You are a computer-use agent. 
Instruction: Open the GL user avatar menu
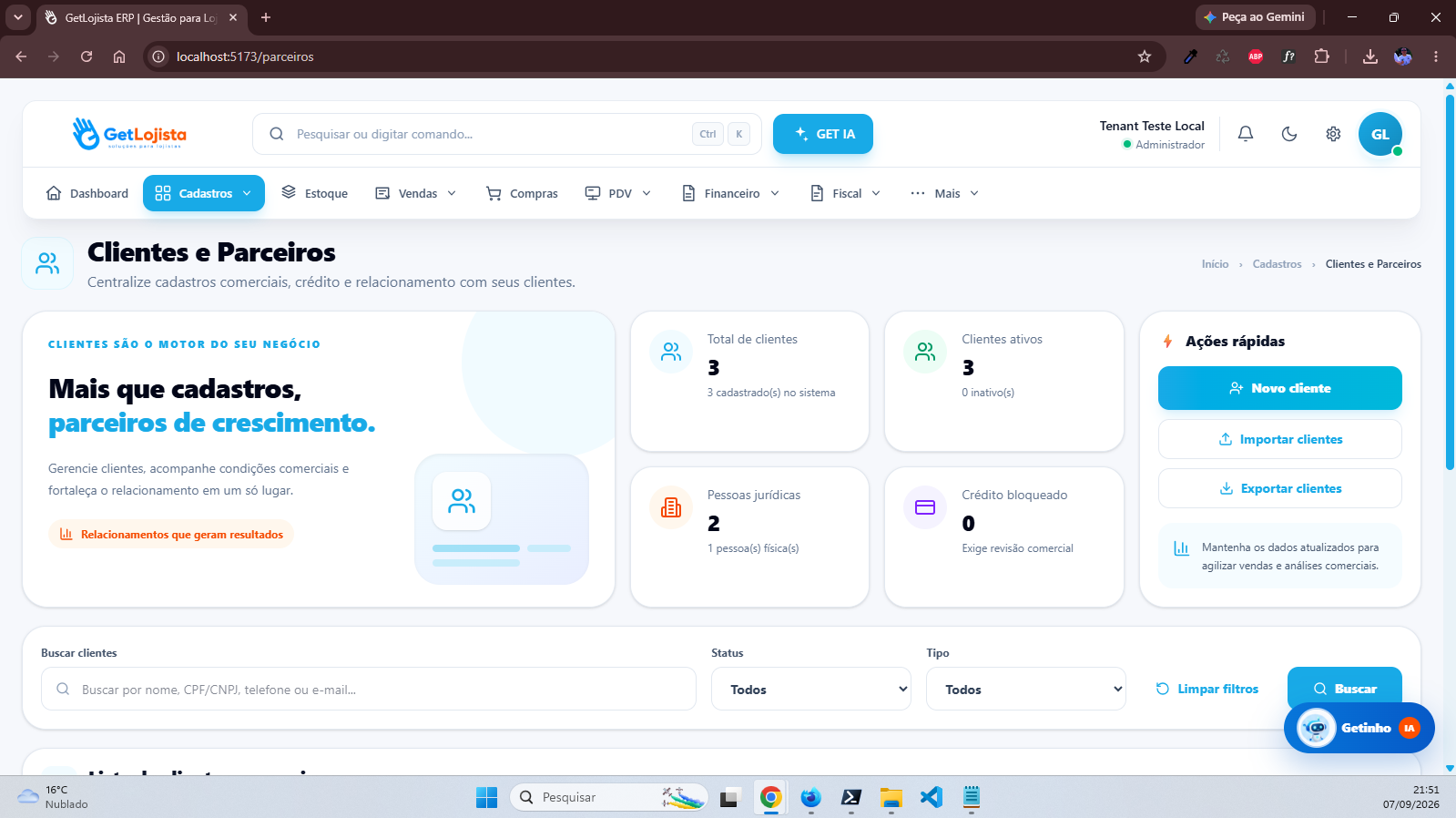pyautogui.click(x=1380, y=134)
